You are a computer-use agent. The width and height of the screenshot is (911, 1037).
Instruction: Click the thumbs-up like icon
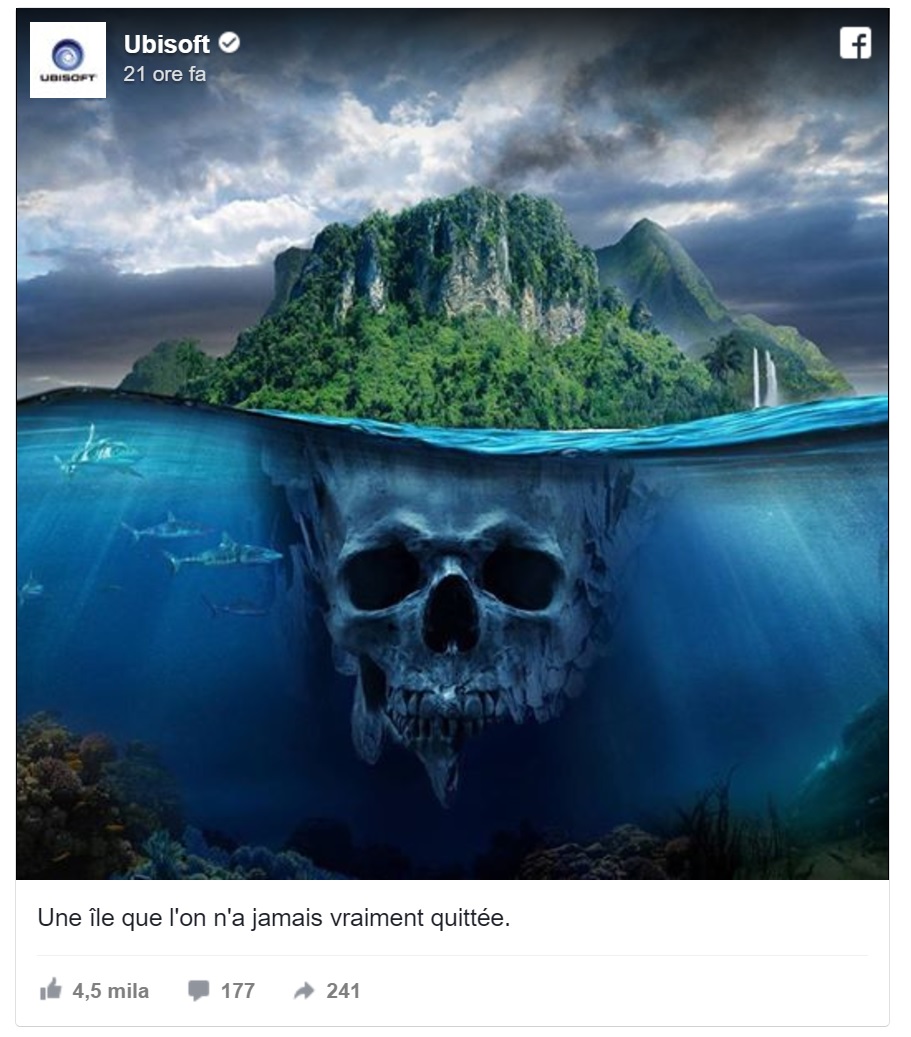(x=51, y=990)
